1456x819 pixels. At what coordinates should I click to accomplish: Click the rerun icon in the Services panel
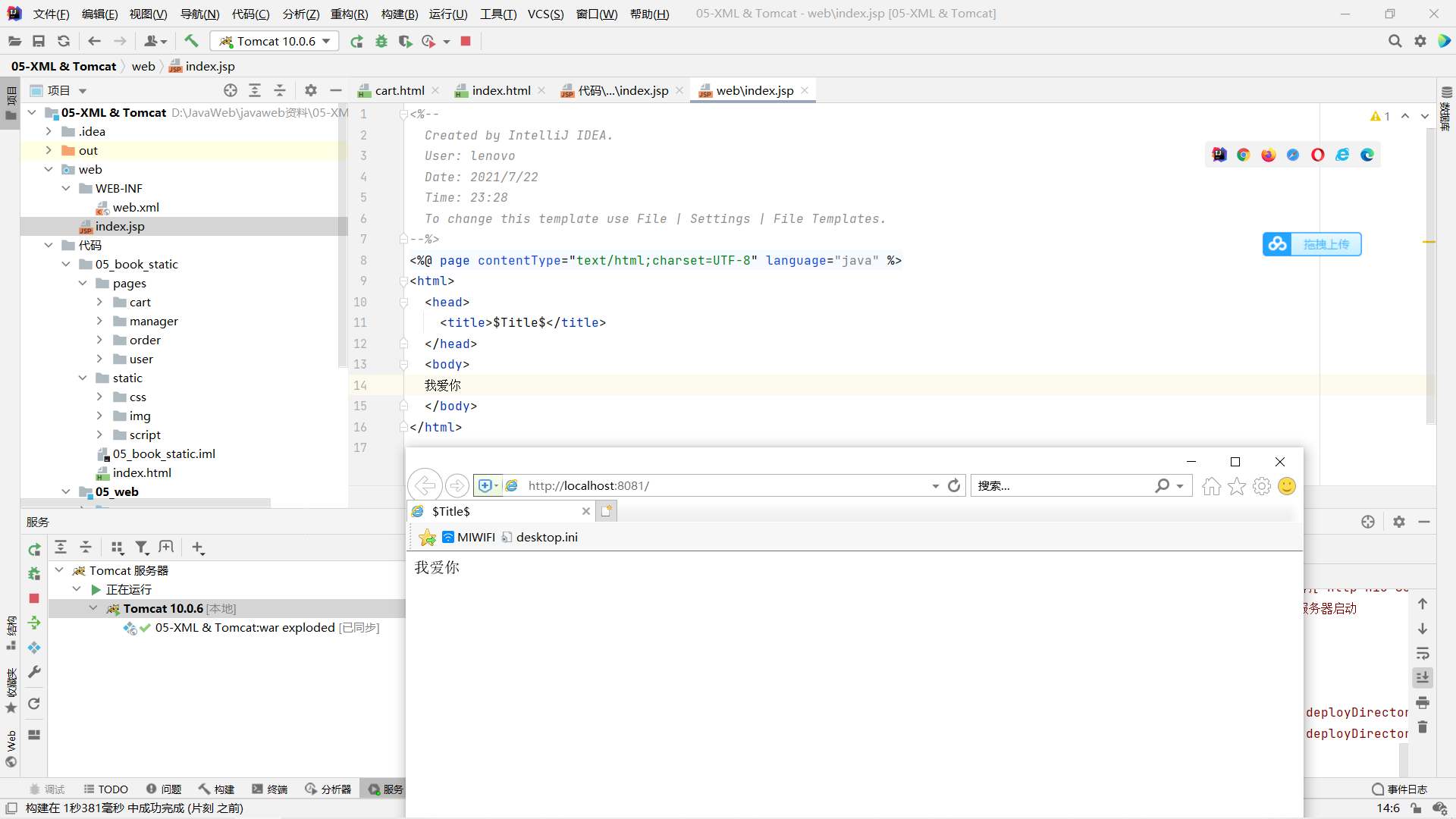click(x=34, y=549)
